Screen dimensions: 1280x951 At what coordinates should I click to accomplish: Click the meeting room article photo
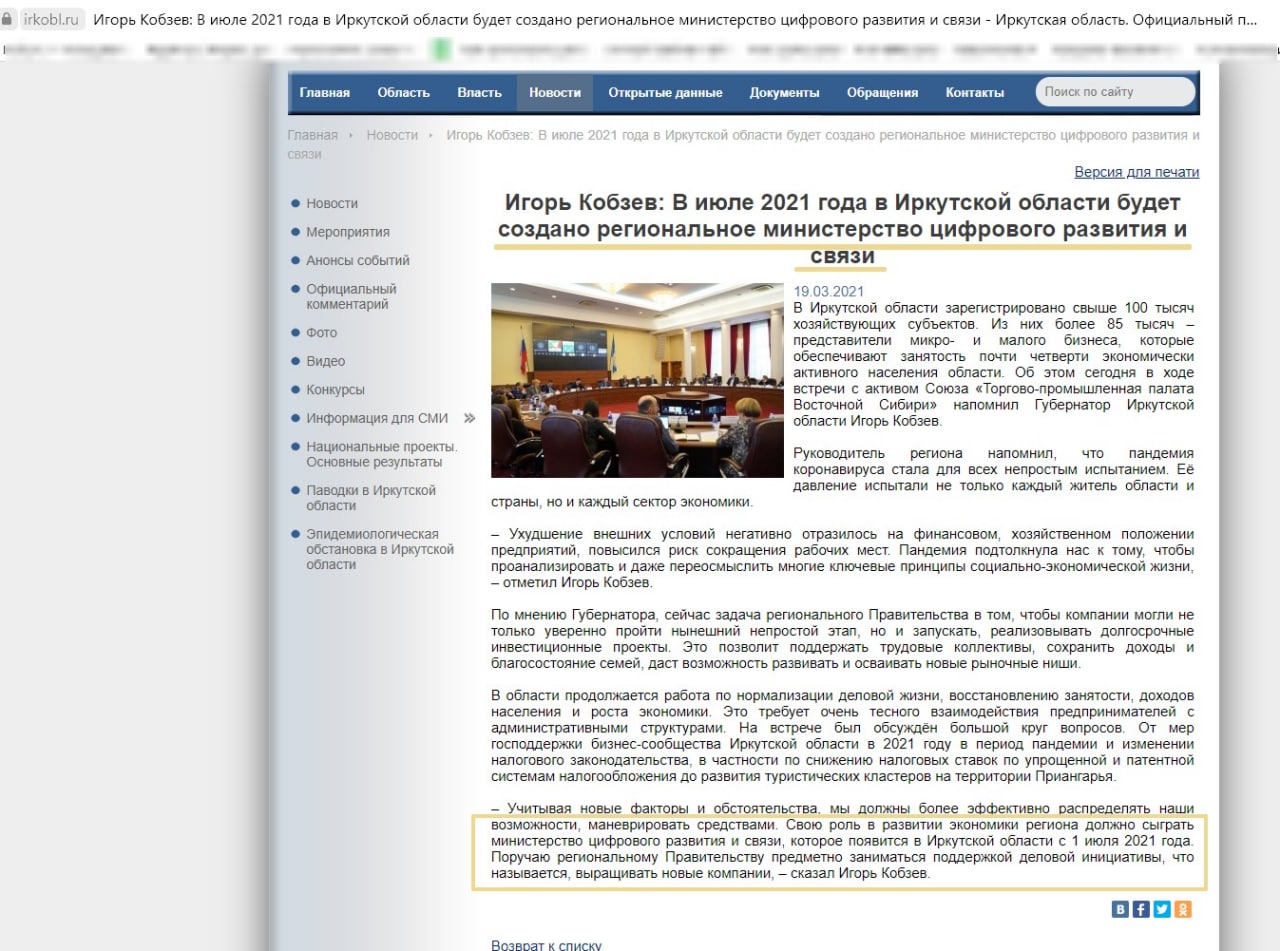[638, 380]
